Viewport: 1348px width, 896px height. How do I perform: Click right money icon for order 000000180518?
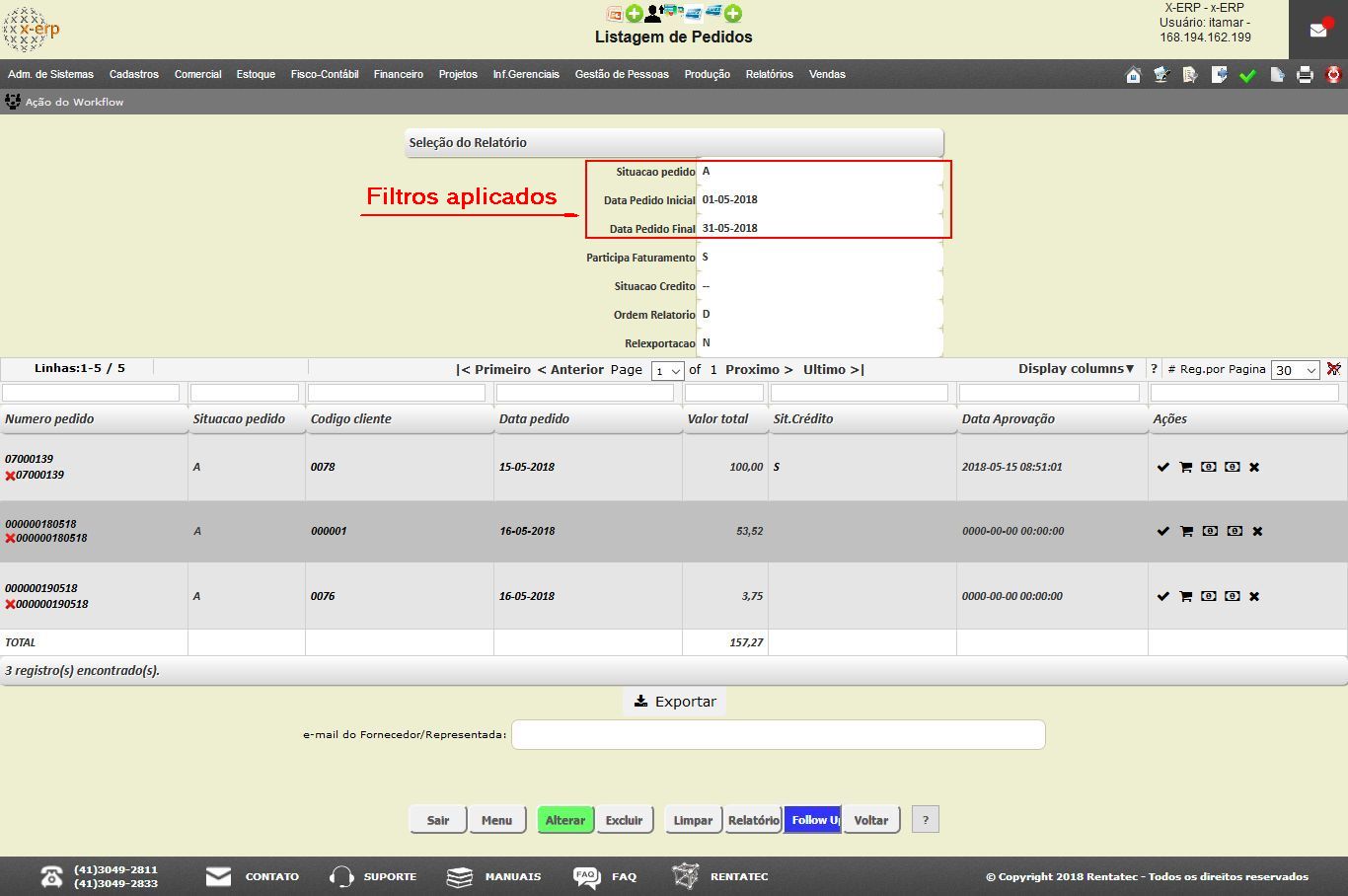(1235, 531)
